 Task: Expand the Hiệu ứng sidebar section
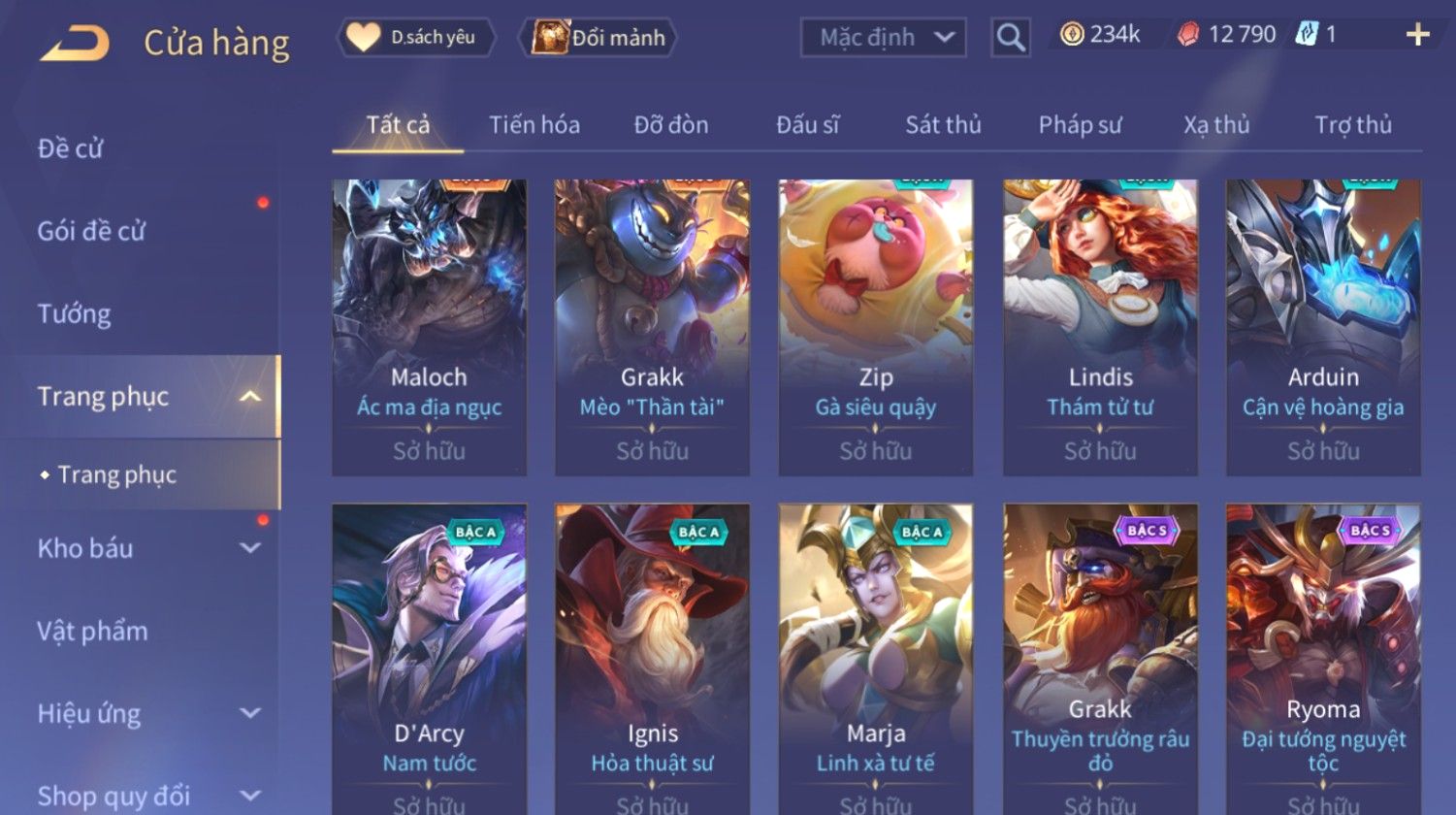pos(250,713)
